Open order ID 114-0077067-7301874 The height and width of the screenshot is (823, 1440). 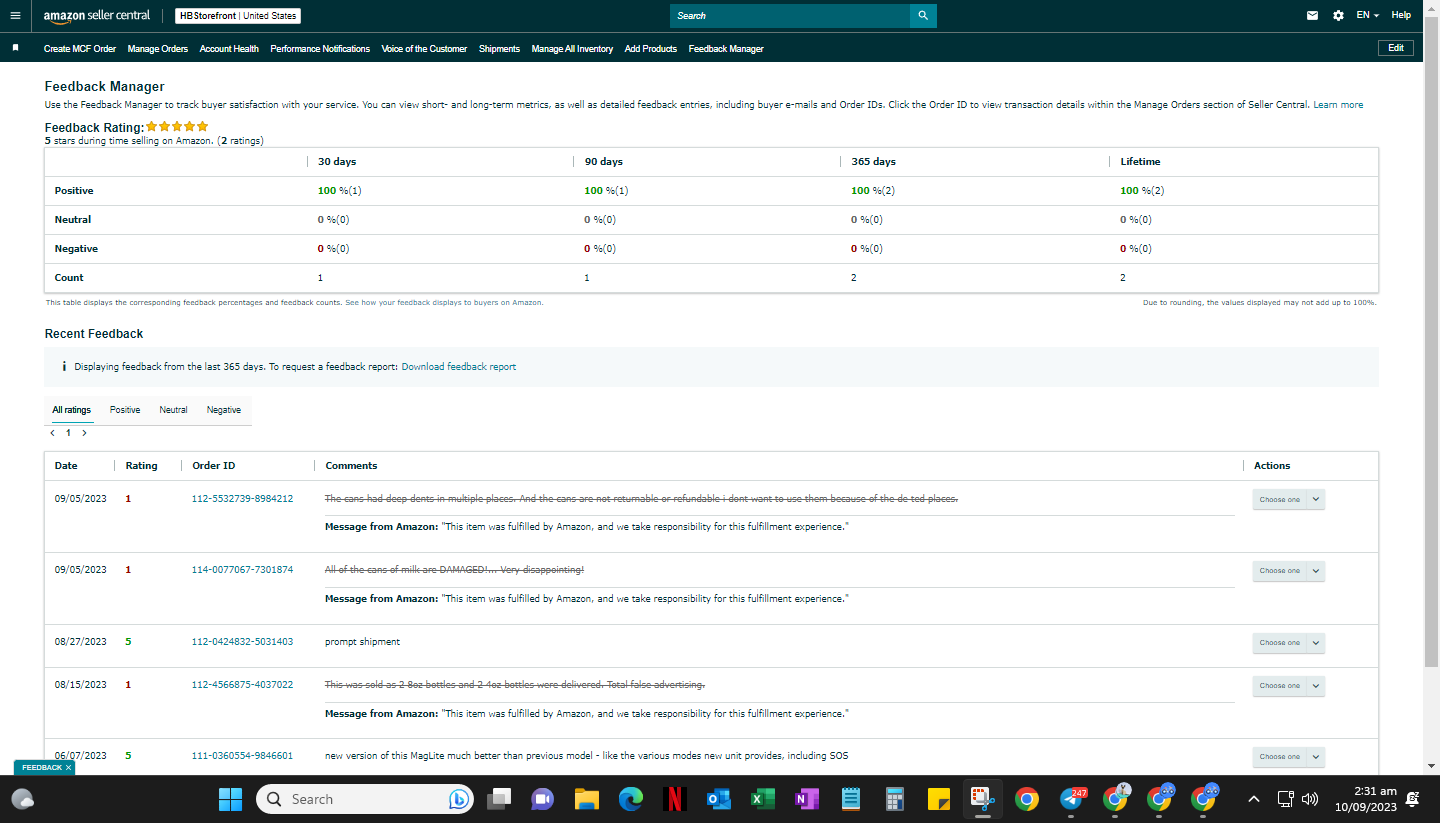click(242, 570)
